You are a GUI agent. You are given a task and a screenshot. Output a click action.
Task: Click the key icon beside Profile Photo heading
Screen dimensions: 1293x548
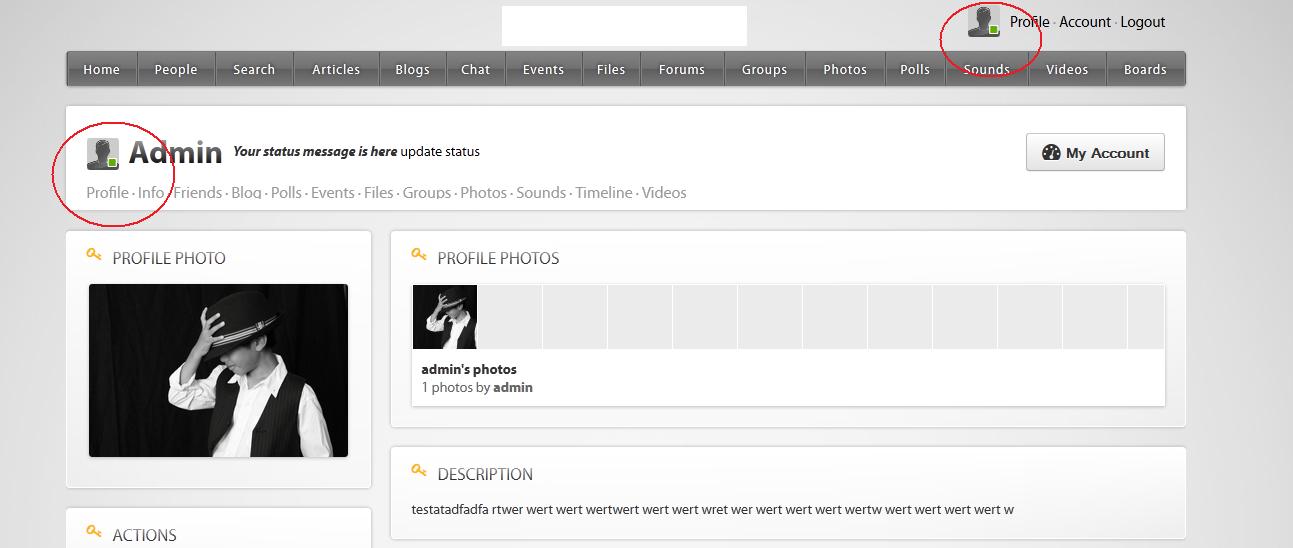point(94,256)
